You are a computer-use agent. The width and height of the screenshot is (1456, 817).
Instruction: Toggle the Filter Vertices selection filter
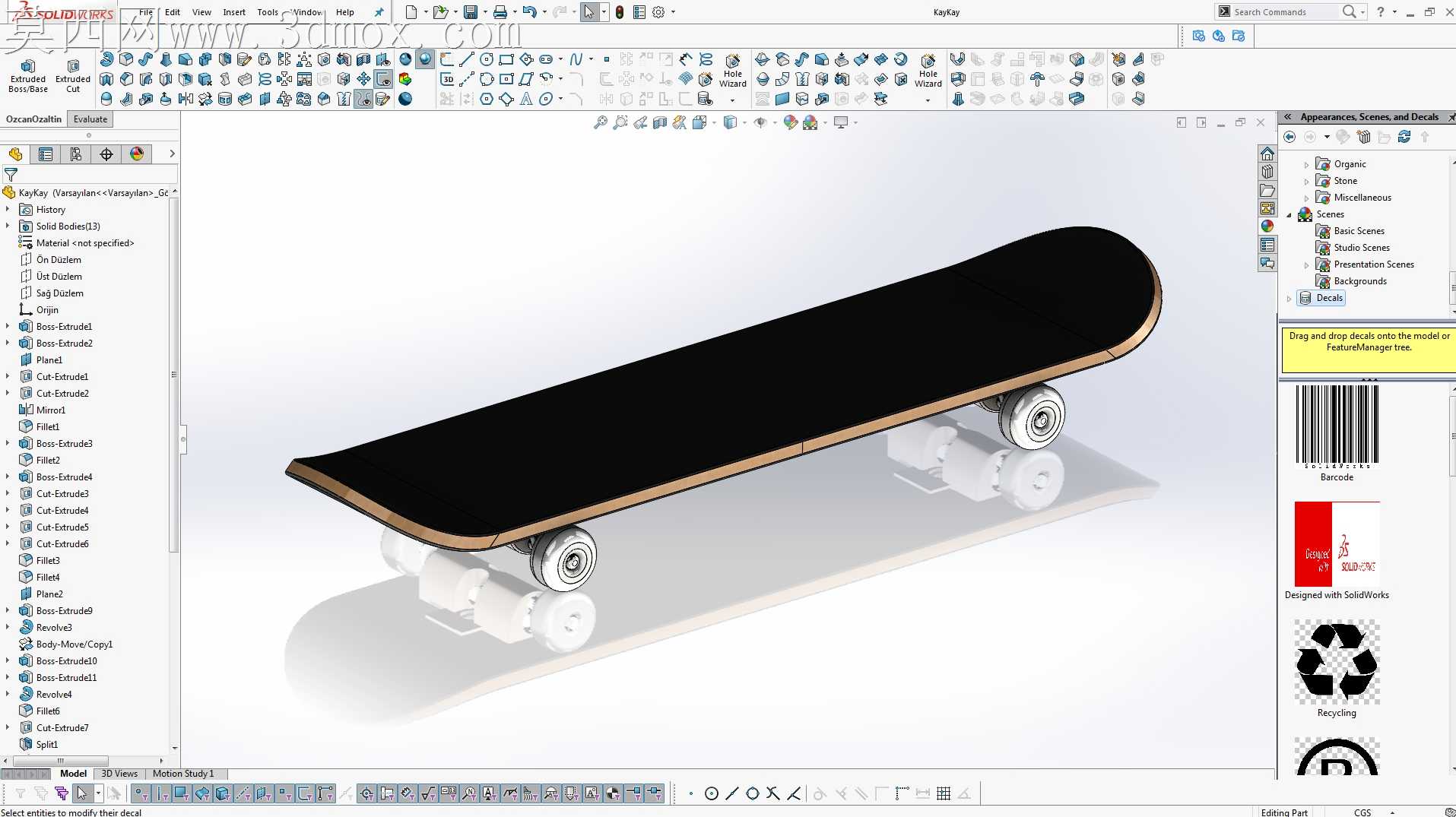141,793
